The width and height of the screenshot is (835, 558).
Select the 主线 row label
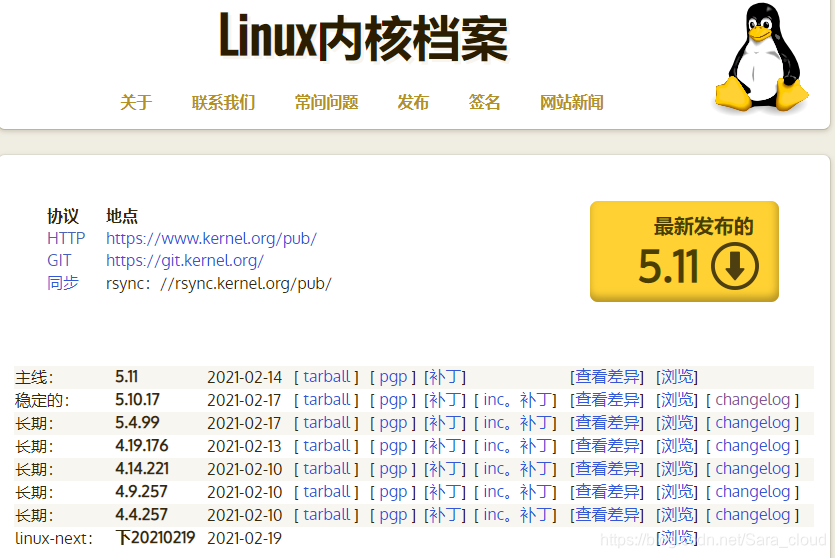pyautogui.click(x=34, y=378)
